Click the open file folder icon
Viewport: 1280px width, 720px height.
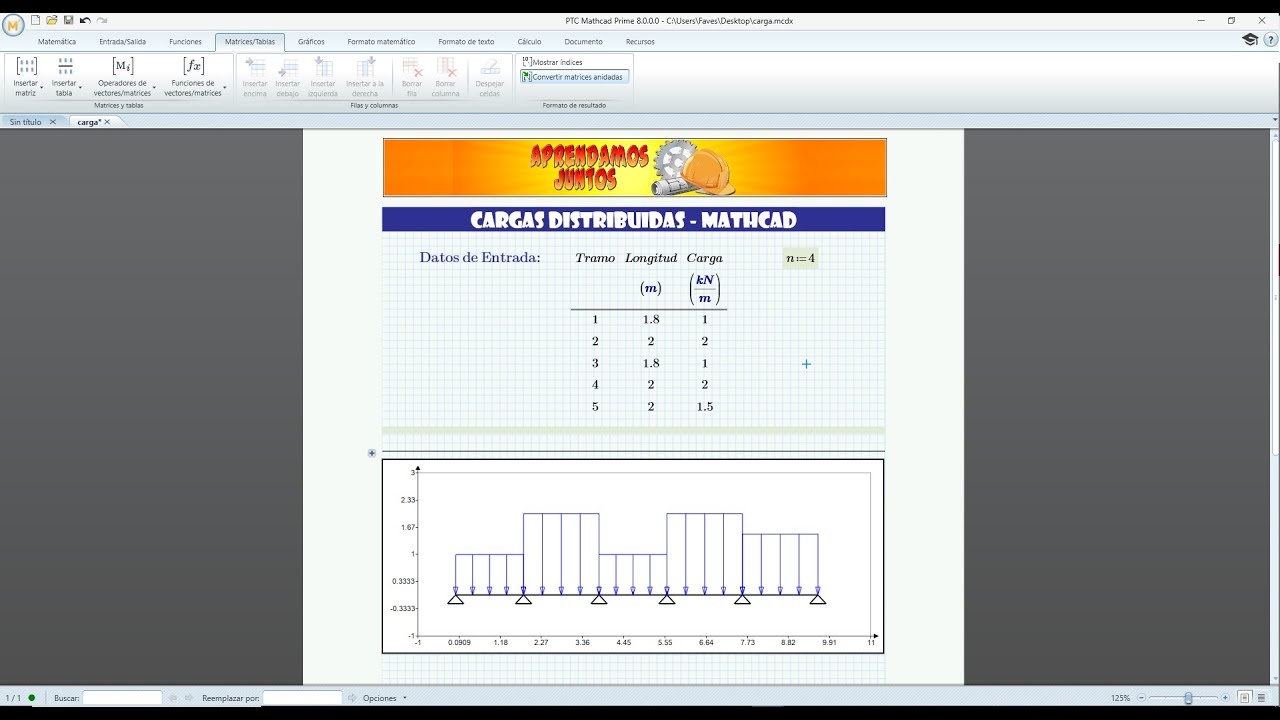(x=51, y=20)
